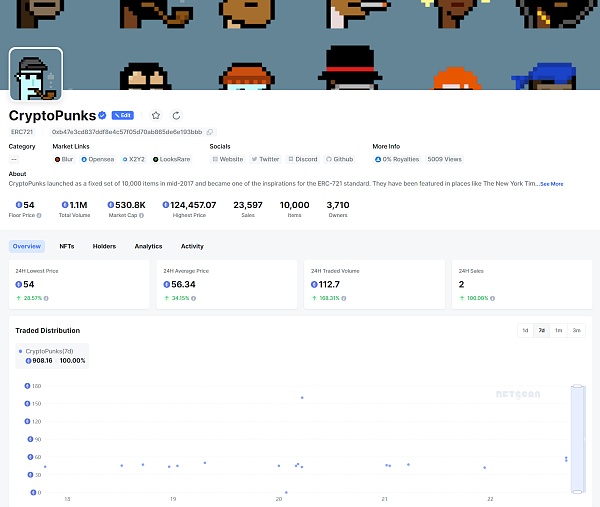Open the Twitter social link
600x507 pixels.
[x=265, y=159]
